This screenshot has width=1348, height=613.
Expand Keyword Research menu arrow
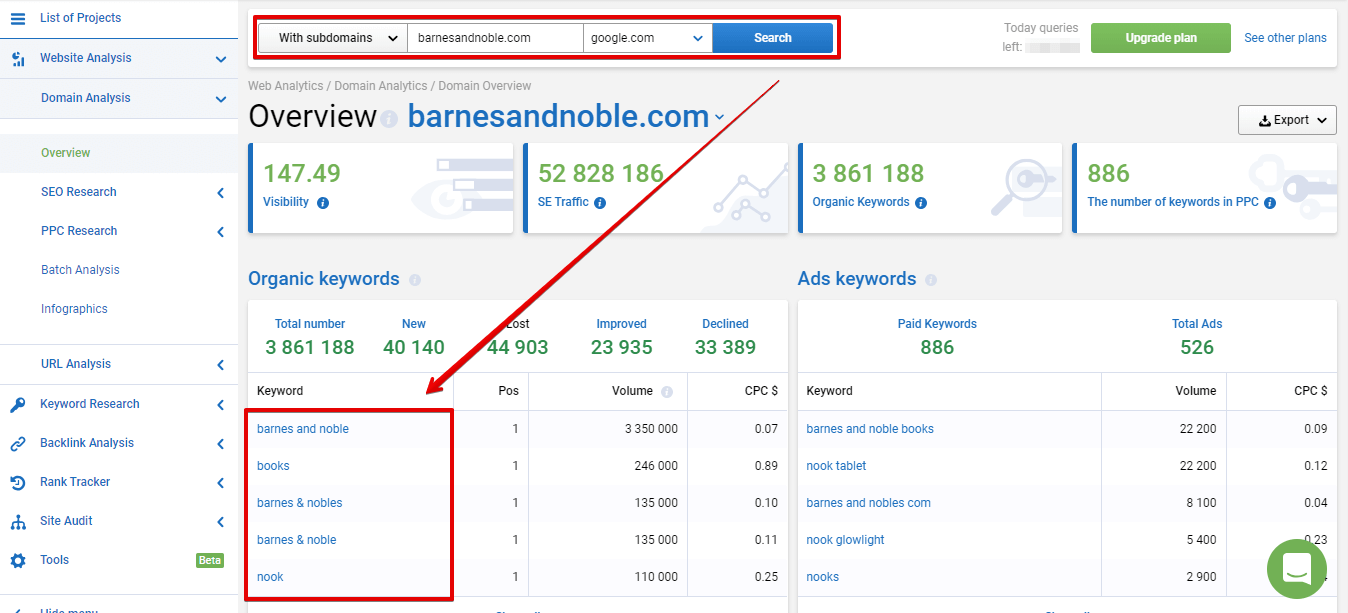point(221,405)
